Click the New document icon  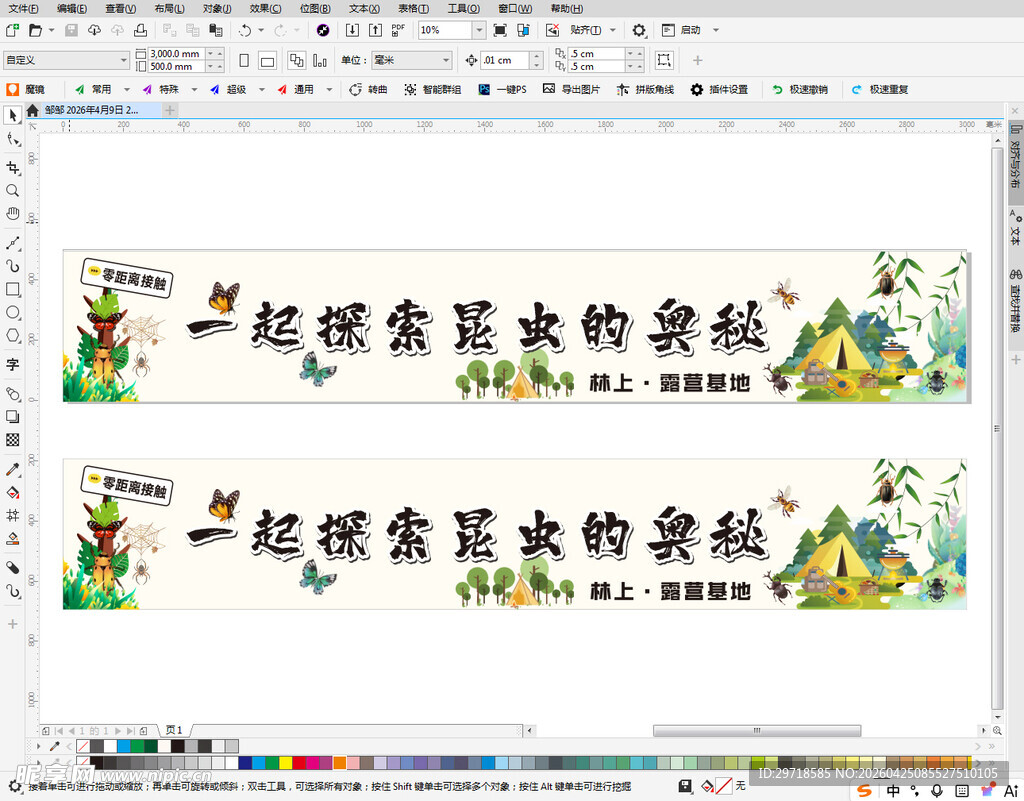(12, 30)
